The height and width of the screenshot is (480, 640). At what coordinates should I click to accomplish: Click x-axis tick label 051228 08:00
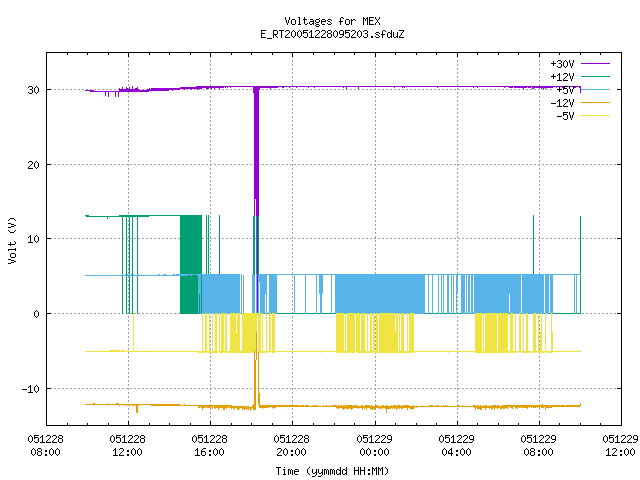coord(45,446)
